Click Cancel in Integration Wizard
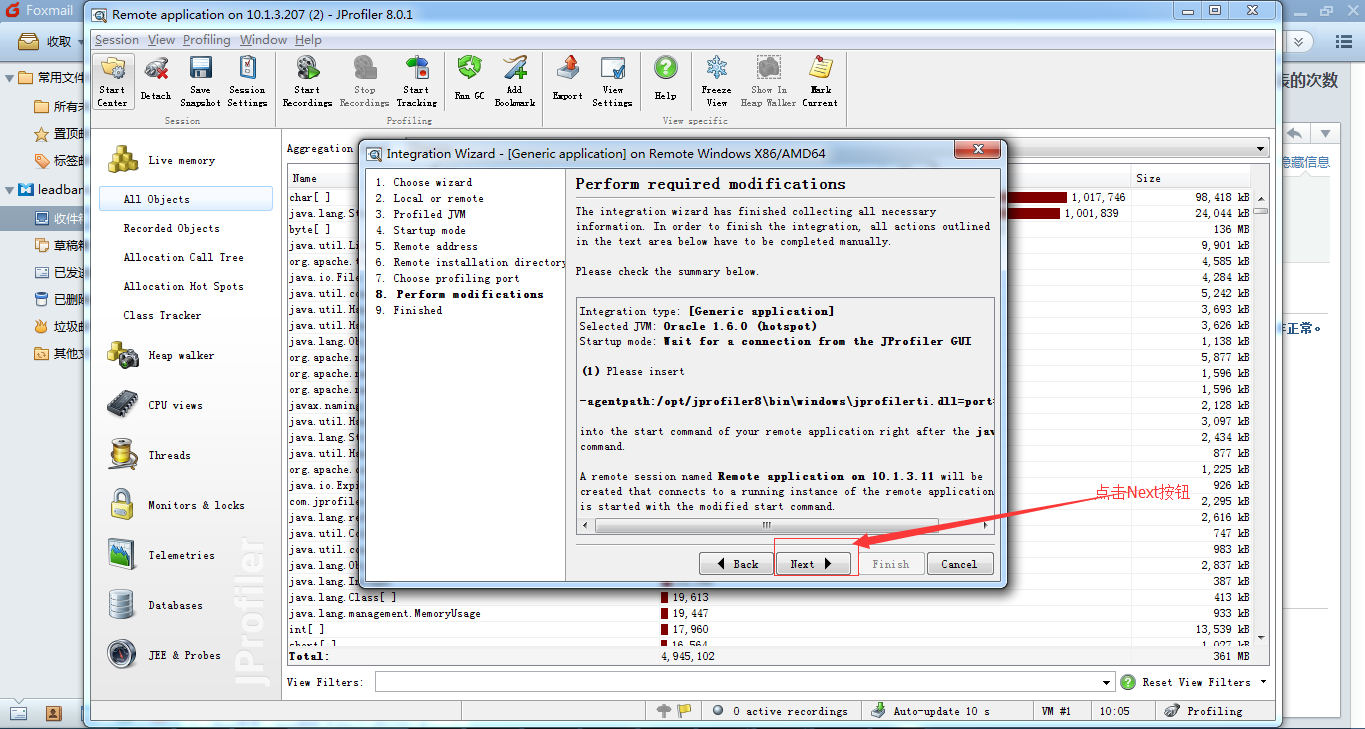This screenshot has height=729, width=1365. (x=959, y=564)
